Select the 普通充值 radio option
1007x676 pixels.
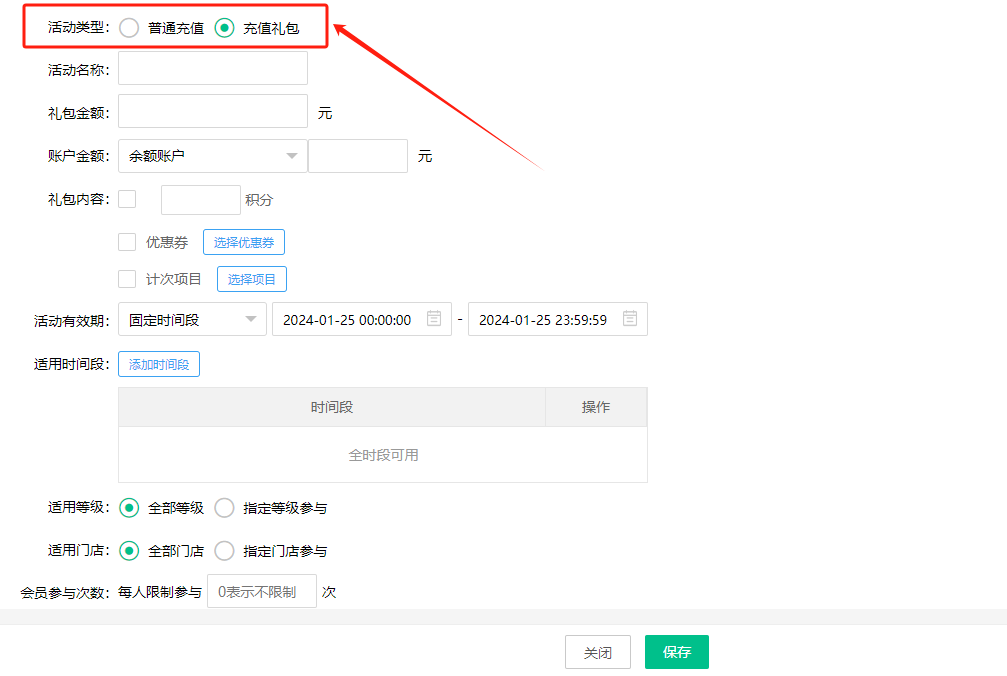[129, 28]
